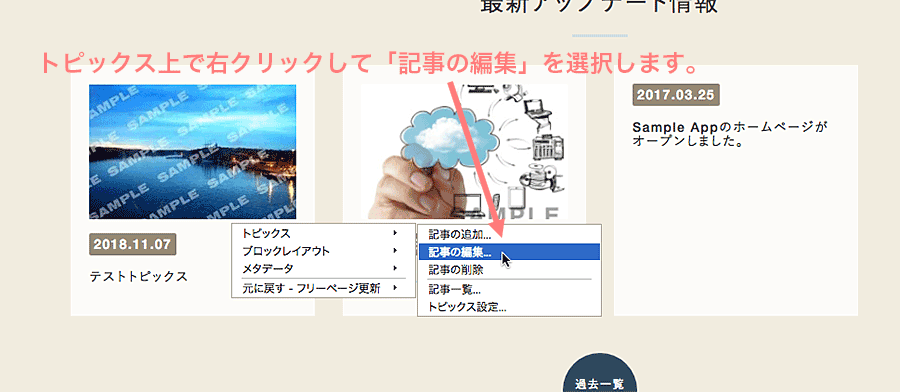Expand the メタデータ submenu arrow

point(395,268)
